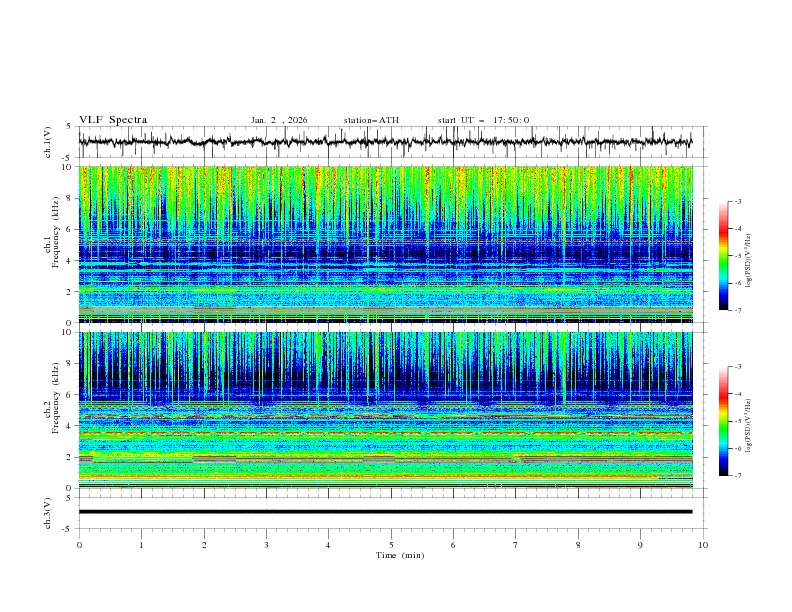Click the "station=ATH" header label
The width and height of the screenshot is (792, 612).
[371, 120]
